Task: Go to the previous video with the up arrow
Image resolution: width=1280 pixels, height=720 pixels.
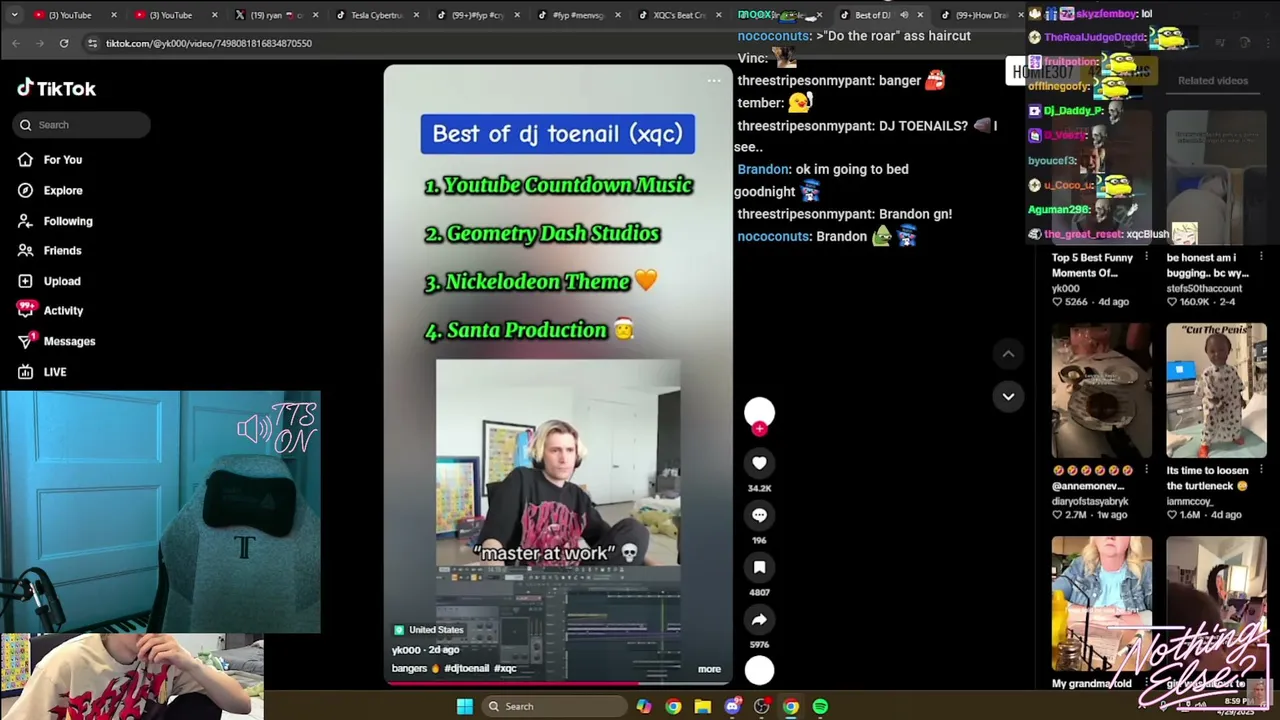Action: coord(1008,354)
